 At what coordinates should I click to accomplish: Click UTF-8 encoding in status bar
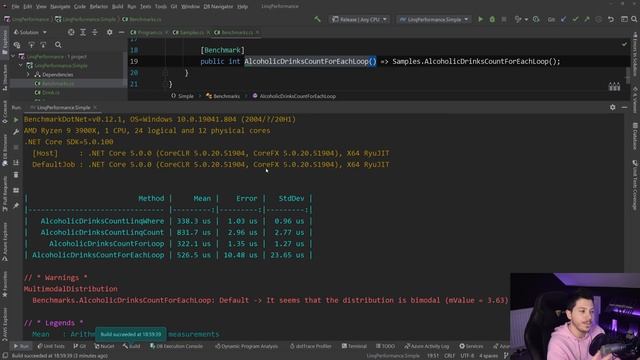point(467,356)
